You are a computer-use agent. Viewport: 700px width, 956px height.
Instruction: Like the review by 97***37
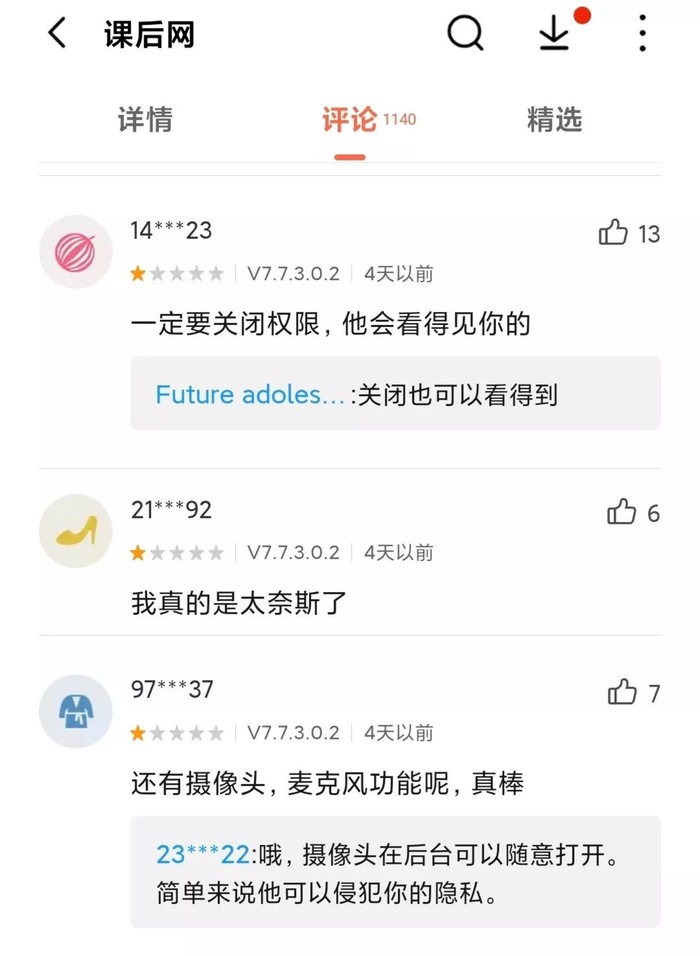622,692
